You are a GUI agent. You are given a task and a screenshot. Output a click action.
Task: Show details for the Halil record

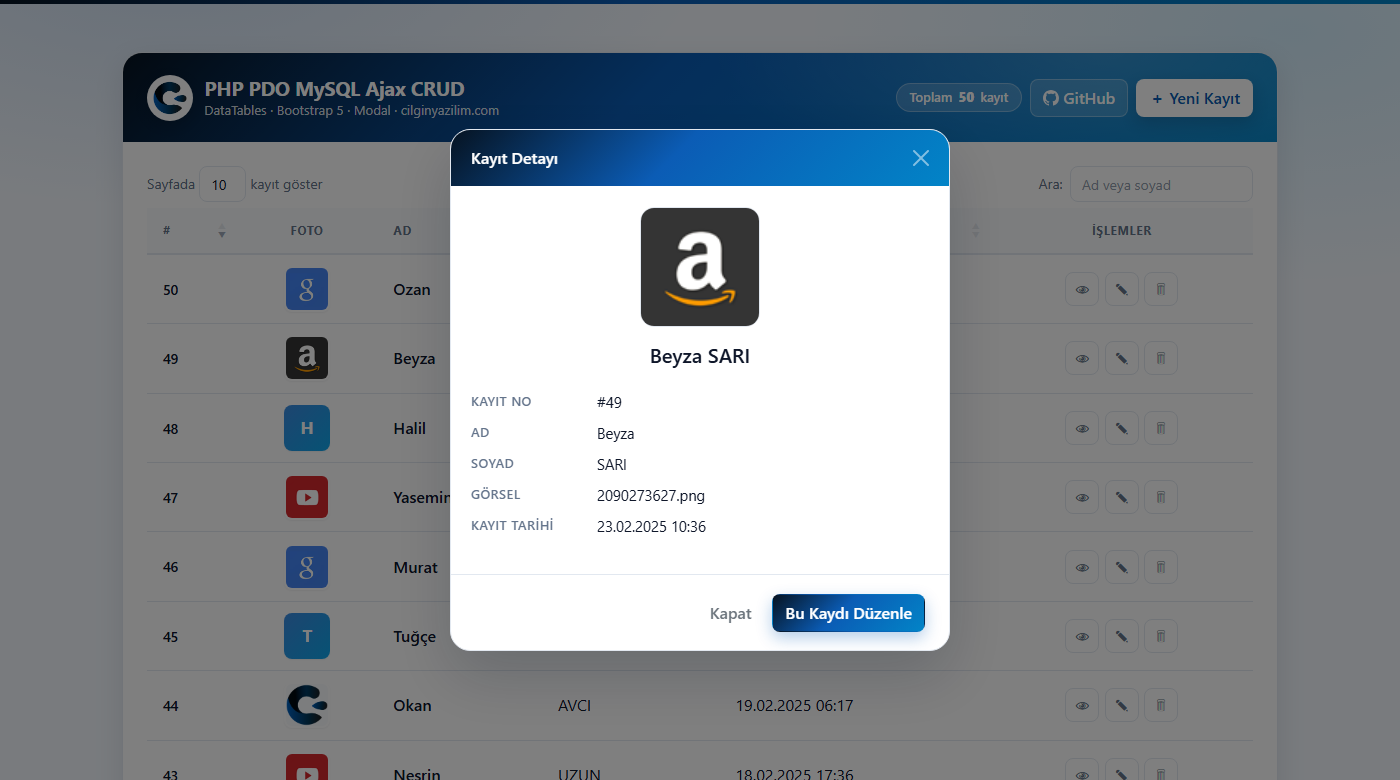click(x=1082, y=428)
